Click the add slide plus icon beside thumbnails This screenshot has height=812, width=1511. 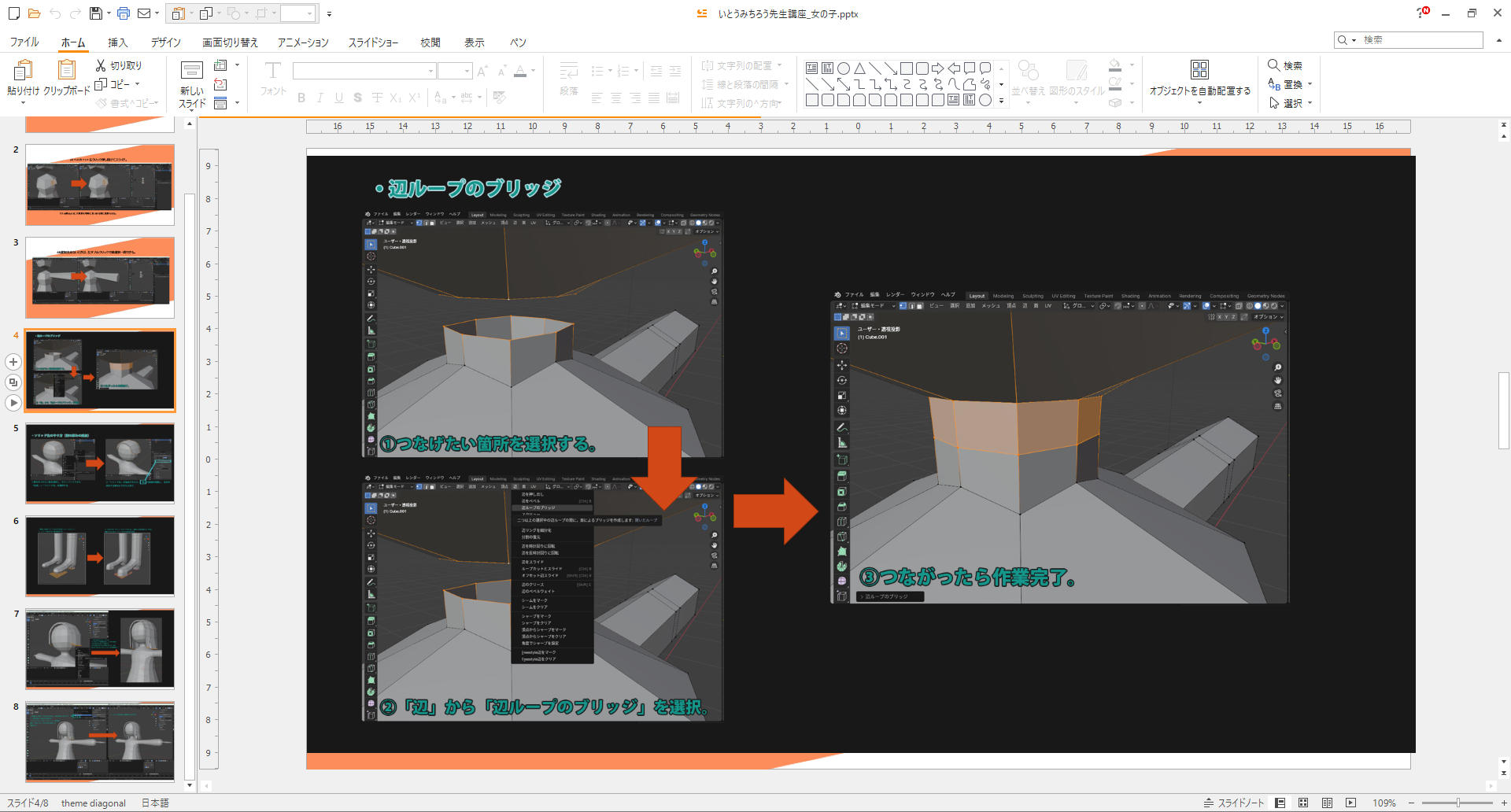coord(13,362)
